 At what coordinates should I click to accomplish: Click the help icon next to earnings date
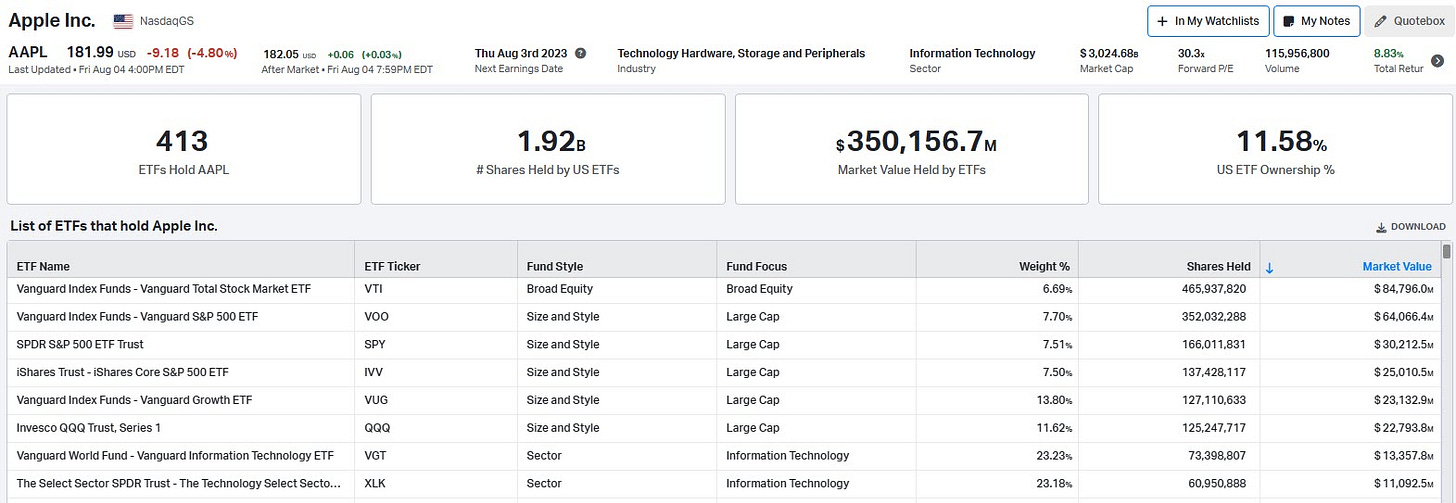click(581, 53)
